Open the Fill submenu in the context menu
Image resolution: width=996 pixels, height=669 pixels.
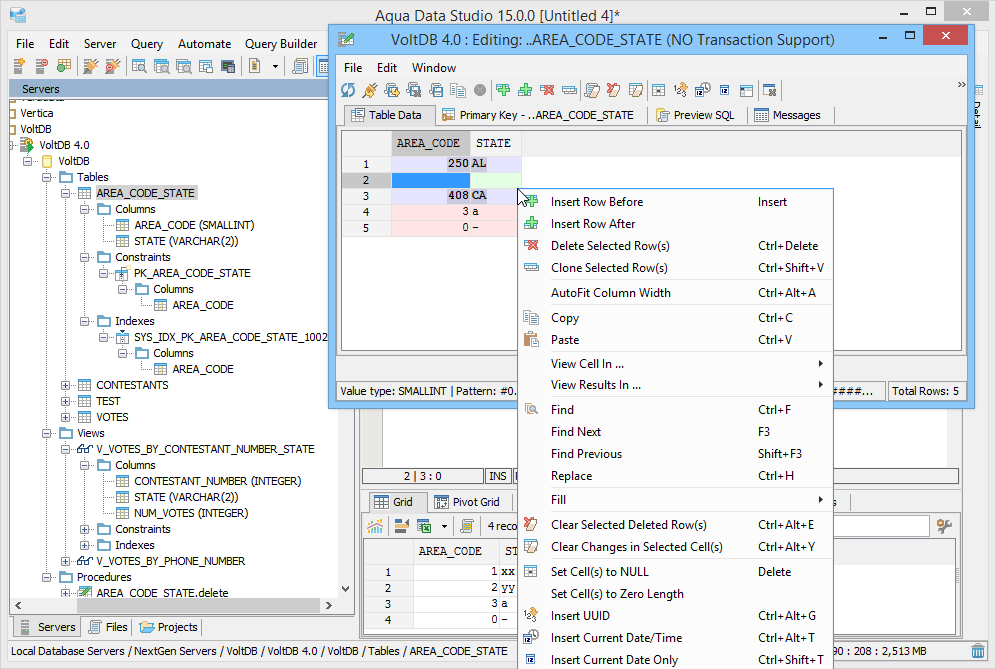click(x=675, y=500)
